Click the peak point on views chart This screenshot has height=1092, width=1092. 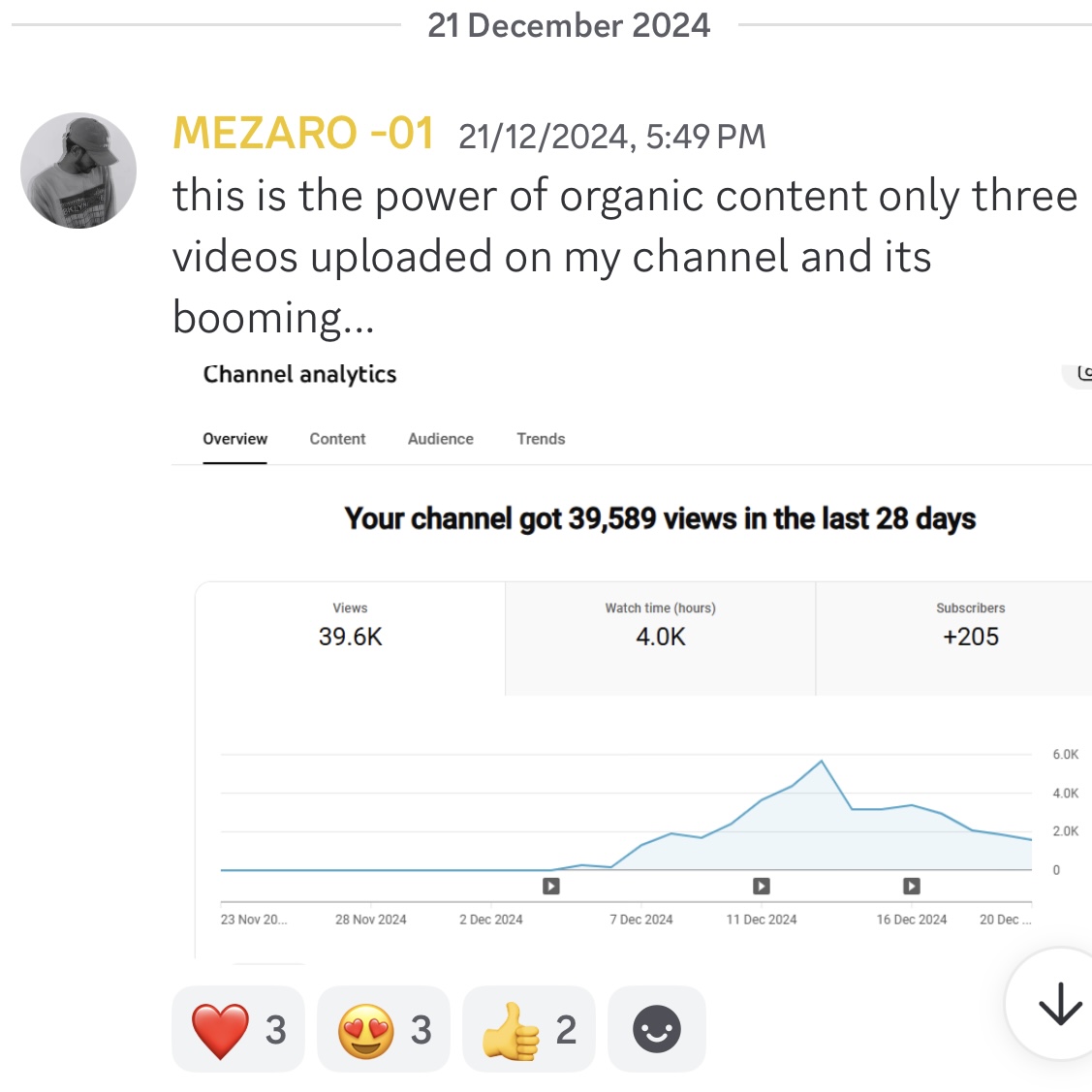coord(822,762)
